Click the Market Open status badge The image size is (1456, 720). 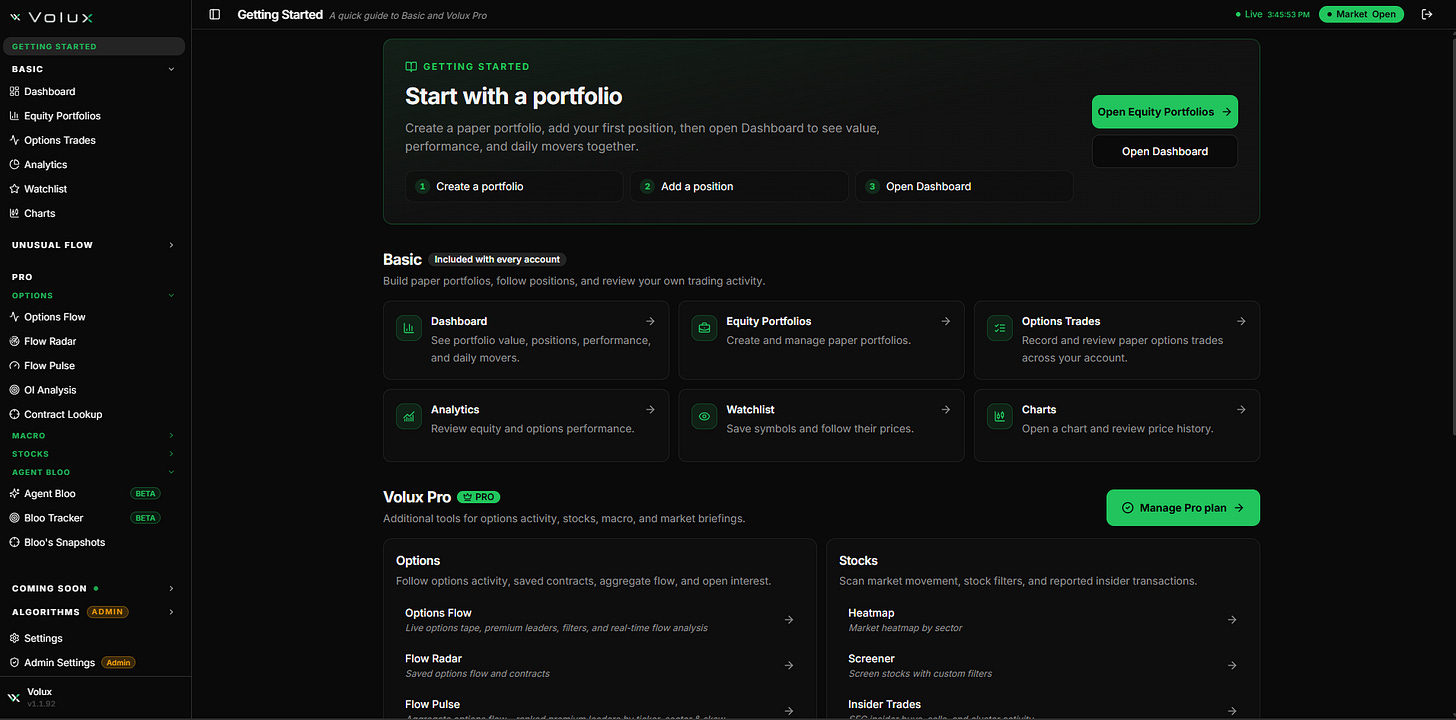(x=1361, y=14)
